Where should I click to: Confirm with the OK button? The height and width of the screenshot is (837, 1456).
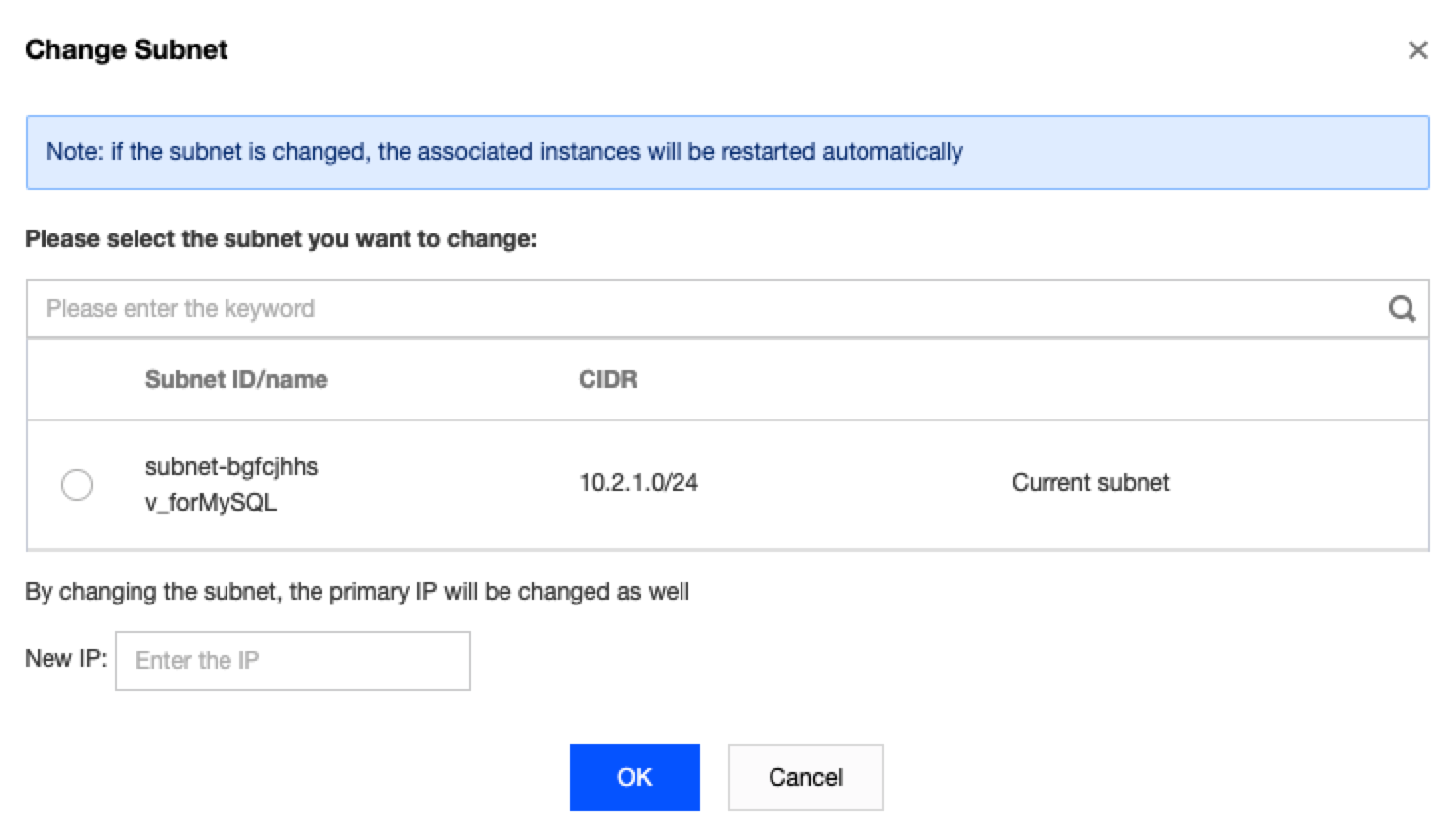click(x=634, y=778)
